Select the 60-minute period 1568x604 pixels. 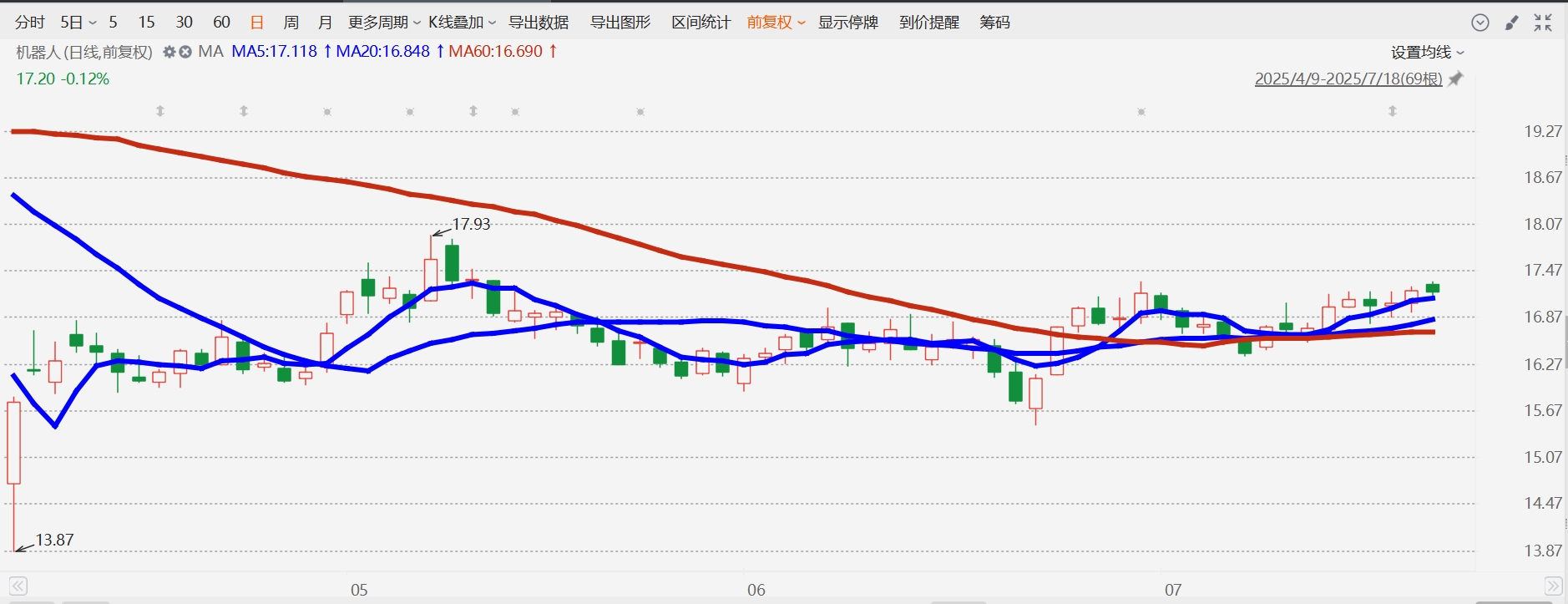click(x=221, y=23)
